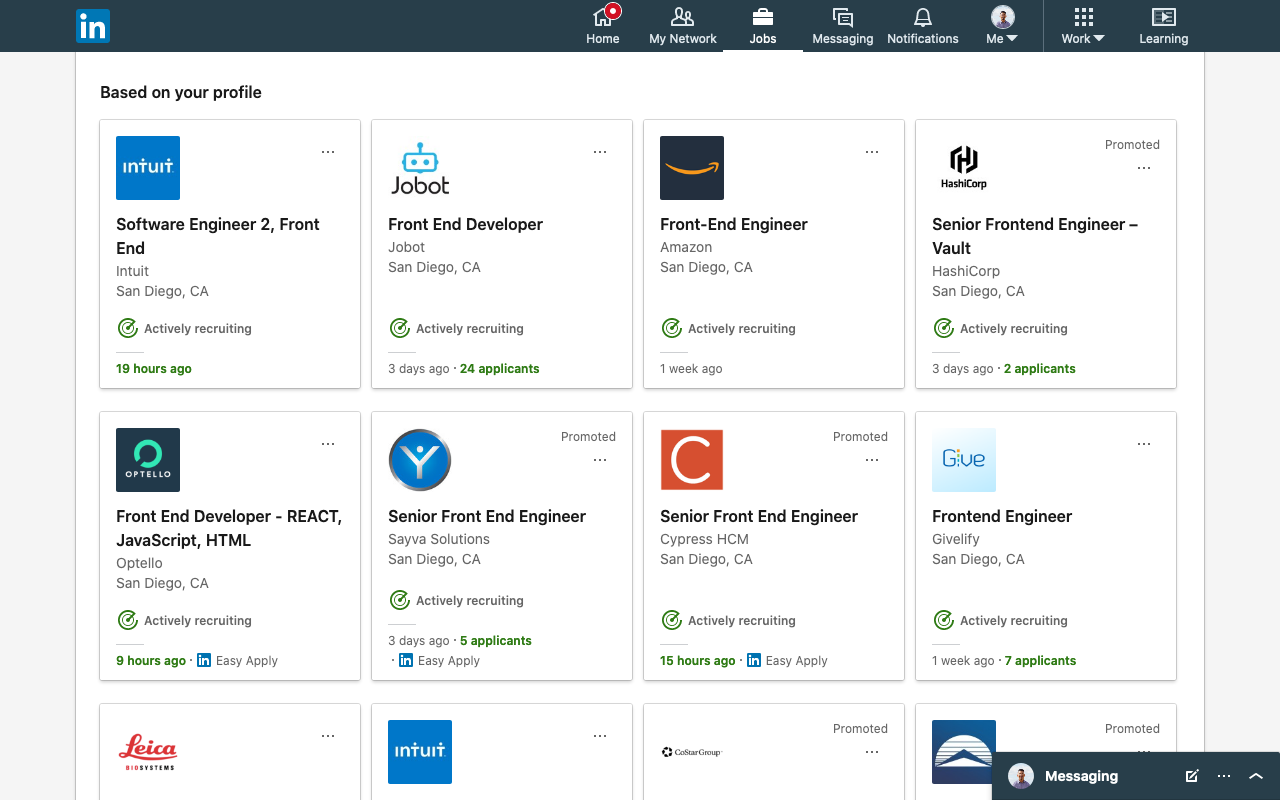Open Front End Developer job at Jobot
1280x800 pixels.
pyautogui.click(x=465, y=224)
